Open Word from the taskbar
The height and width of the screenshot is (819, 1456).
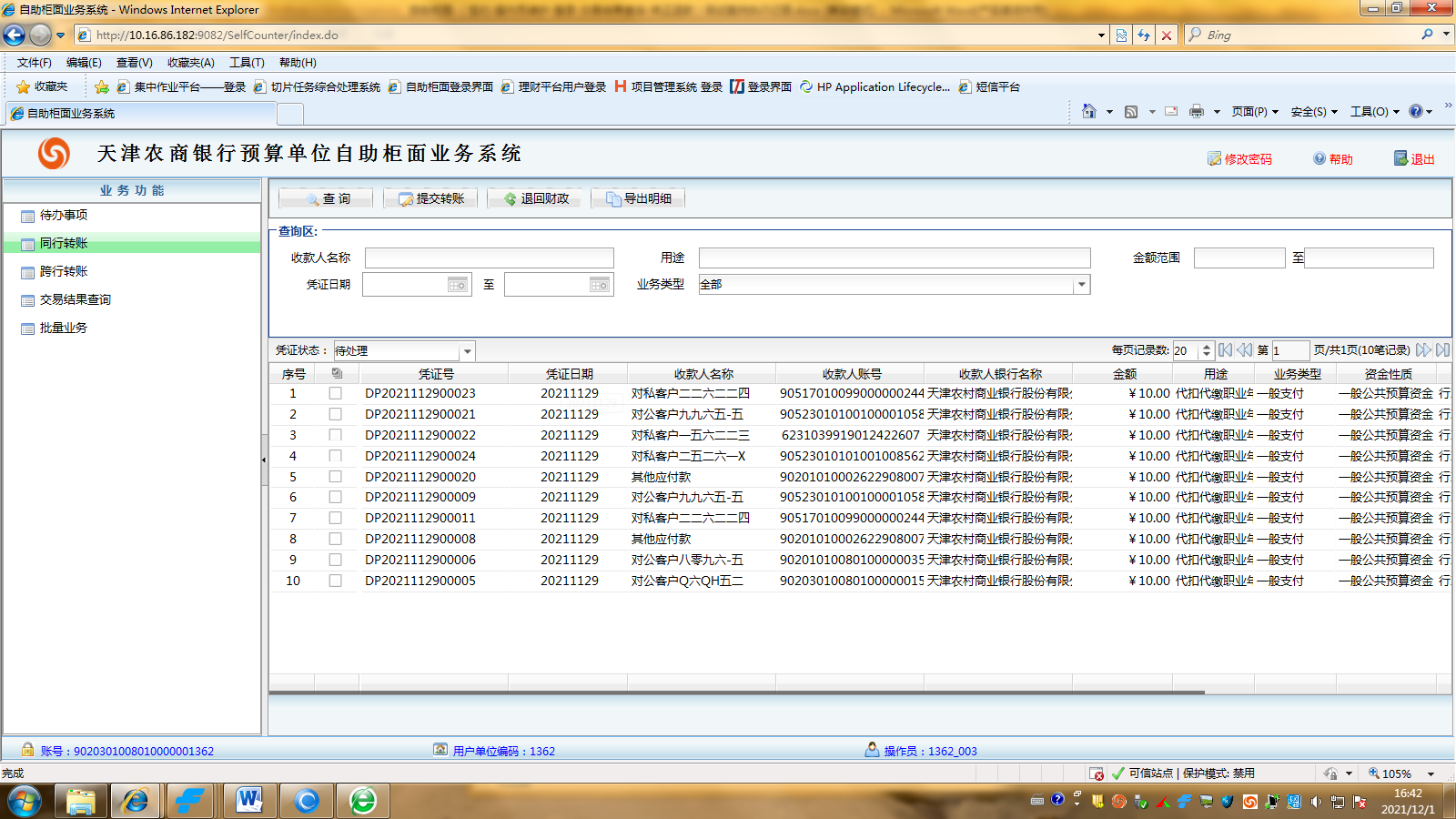click(x=248, y=801)
